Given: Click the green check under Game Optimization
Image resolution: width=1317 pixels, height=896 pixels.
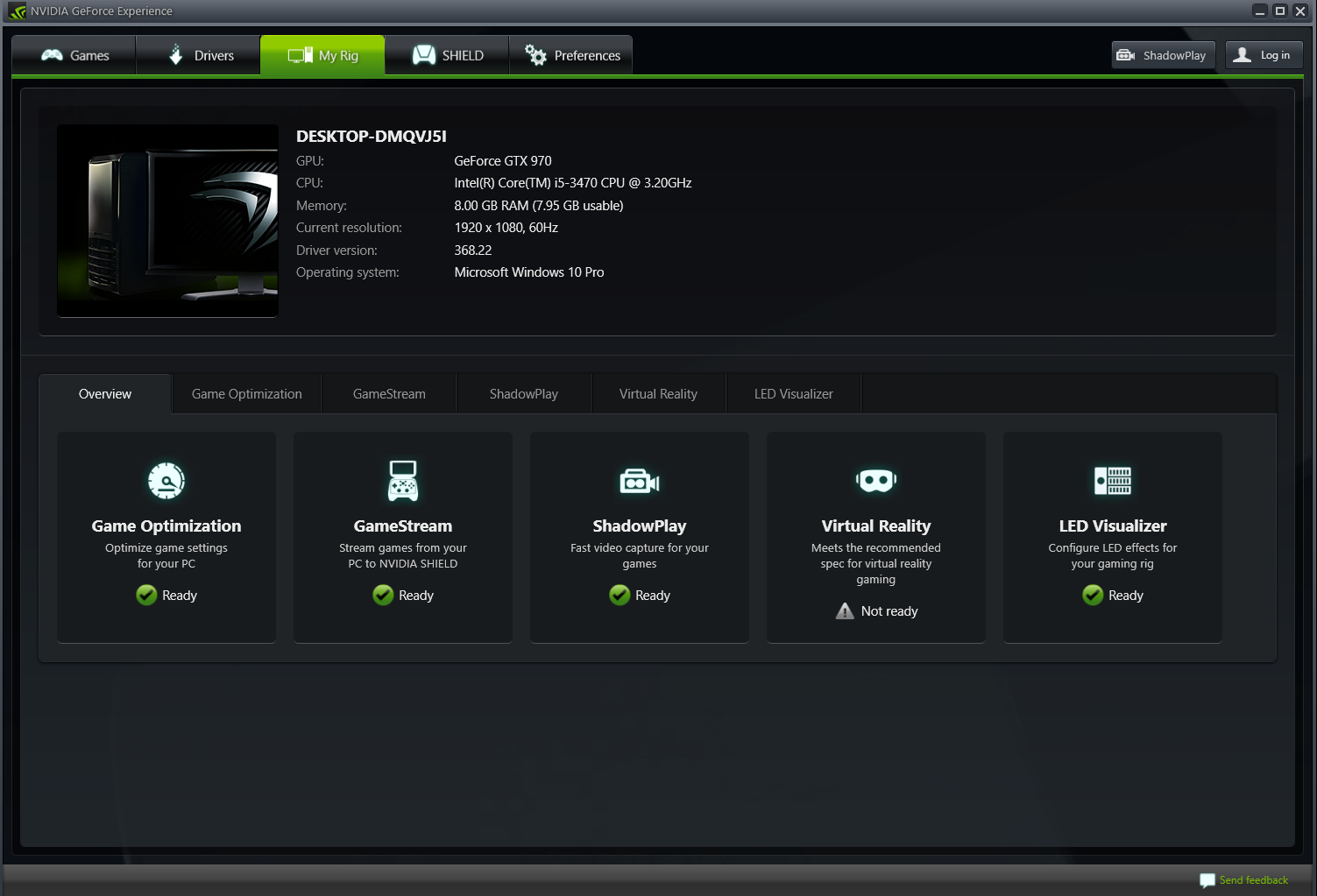Looking at the screenshot, I should pyautogui.click(x=146, y=596).
